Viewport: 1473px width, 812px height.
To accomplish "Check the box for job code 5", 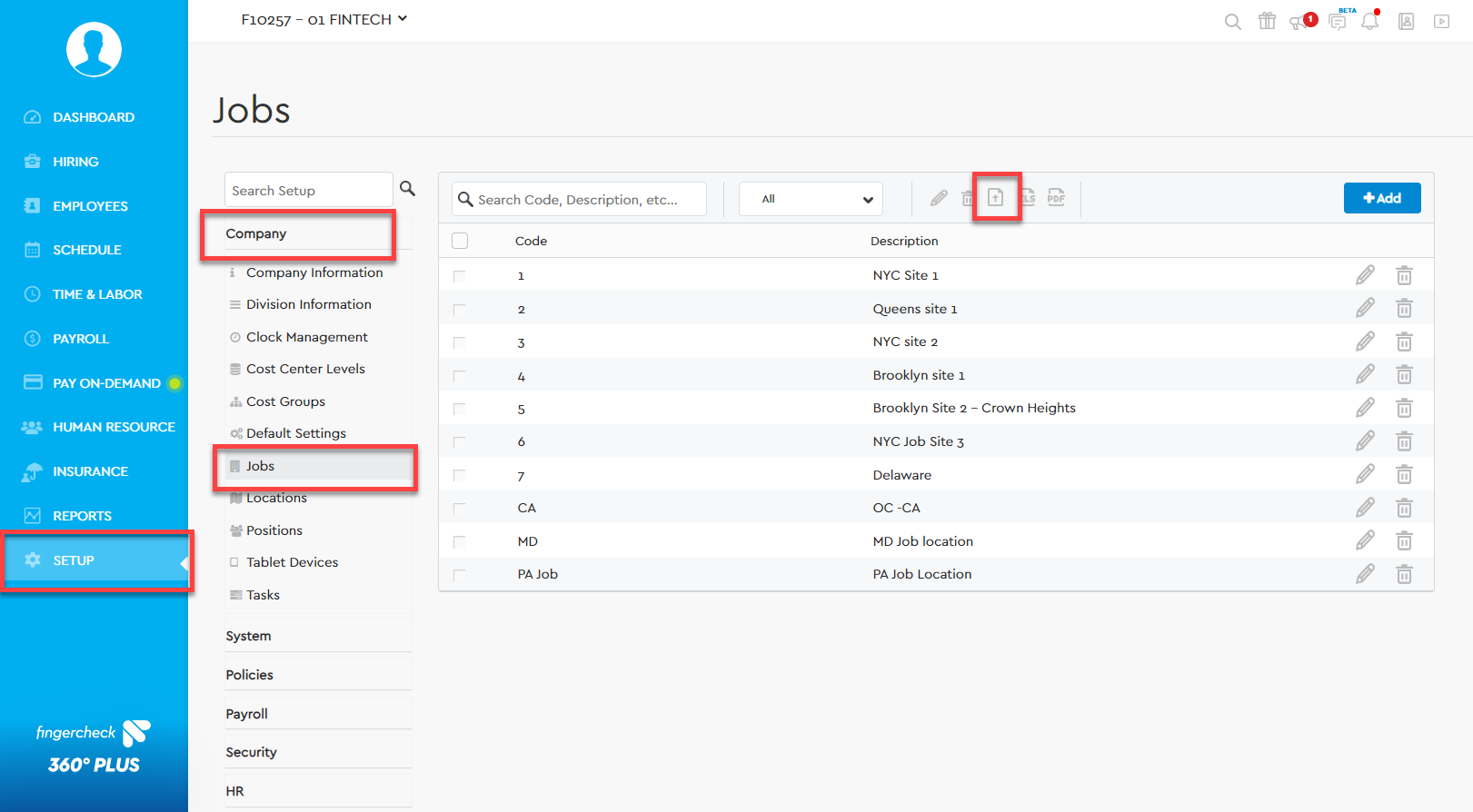I will point(459,409).
